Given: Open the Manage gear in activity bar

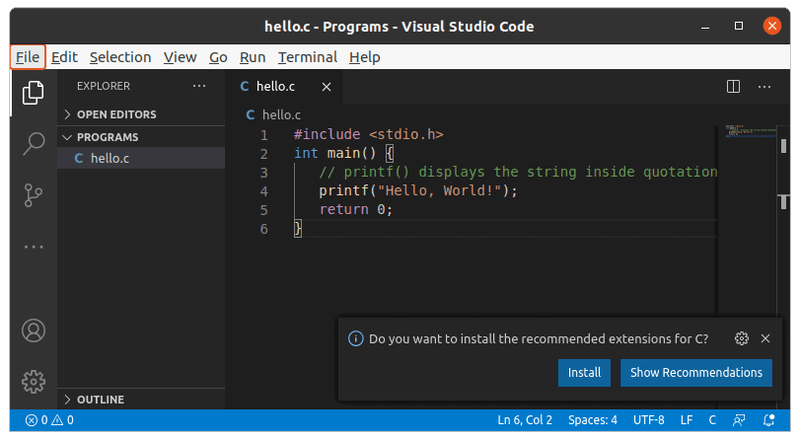Looking at the screenshot, I should [x=33, y=381].
